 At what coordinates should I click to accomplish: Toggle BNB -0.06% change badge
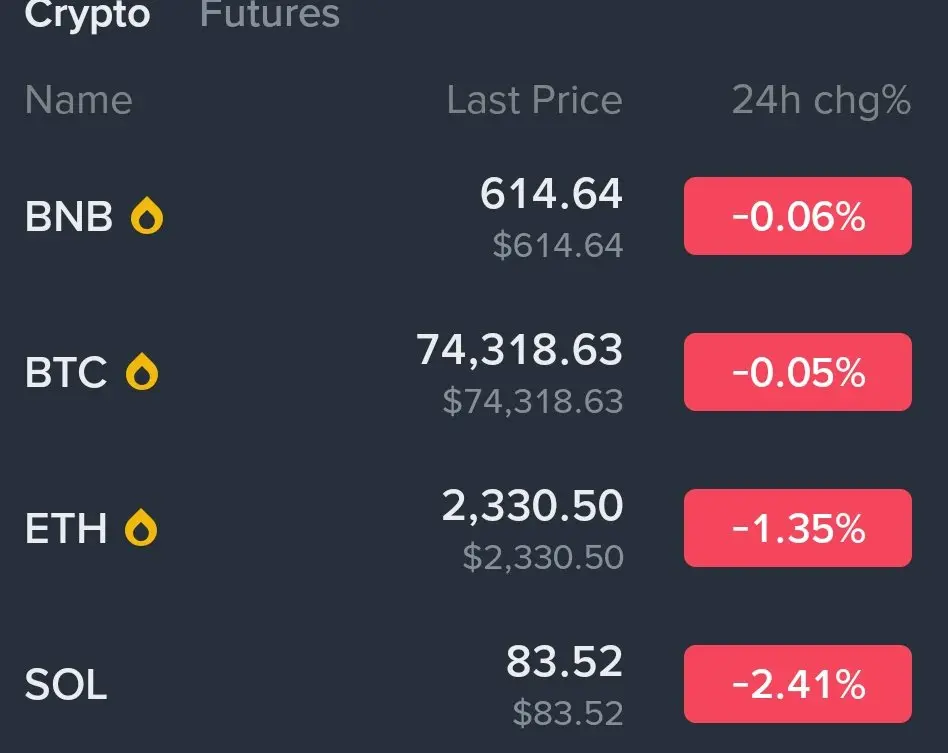(797, 216)
